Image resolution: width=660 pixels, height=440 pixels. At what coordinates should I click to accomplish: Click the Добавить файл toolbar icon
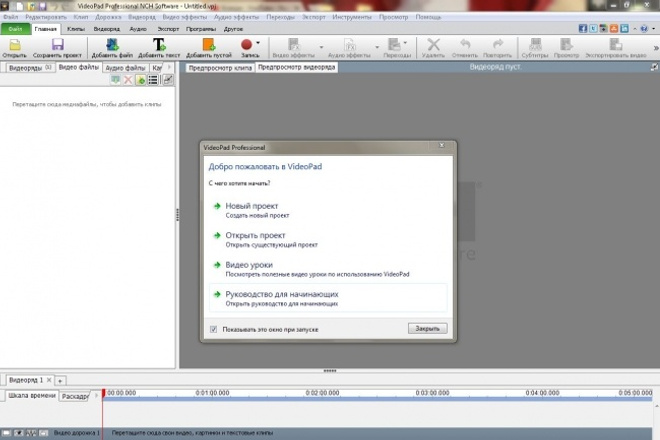pyautogui.click(x=112, y=48)
